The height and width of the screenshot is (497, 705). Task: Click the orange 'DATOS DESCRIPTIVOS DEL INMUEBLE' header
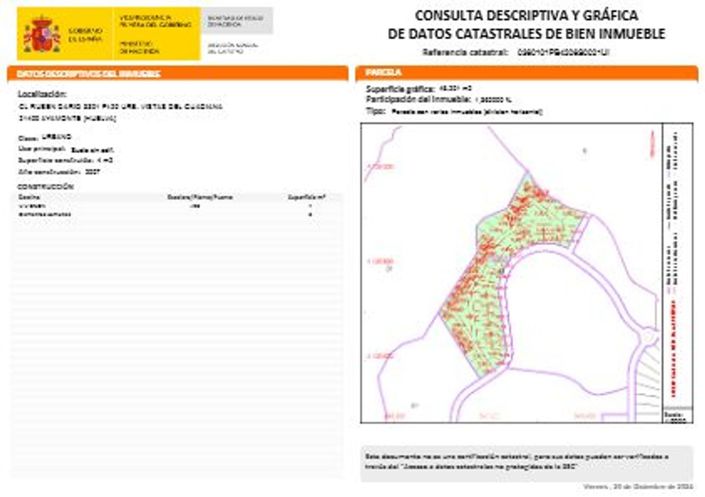click(178, 73)
